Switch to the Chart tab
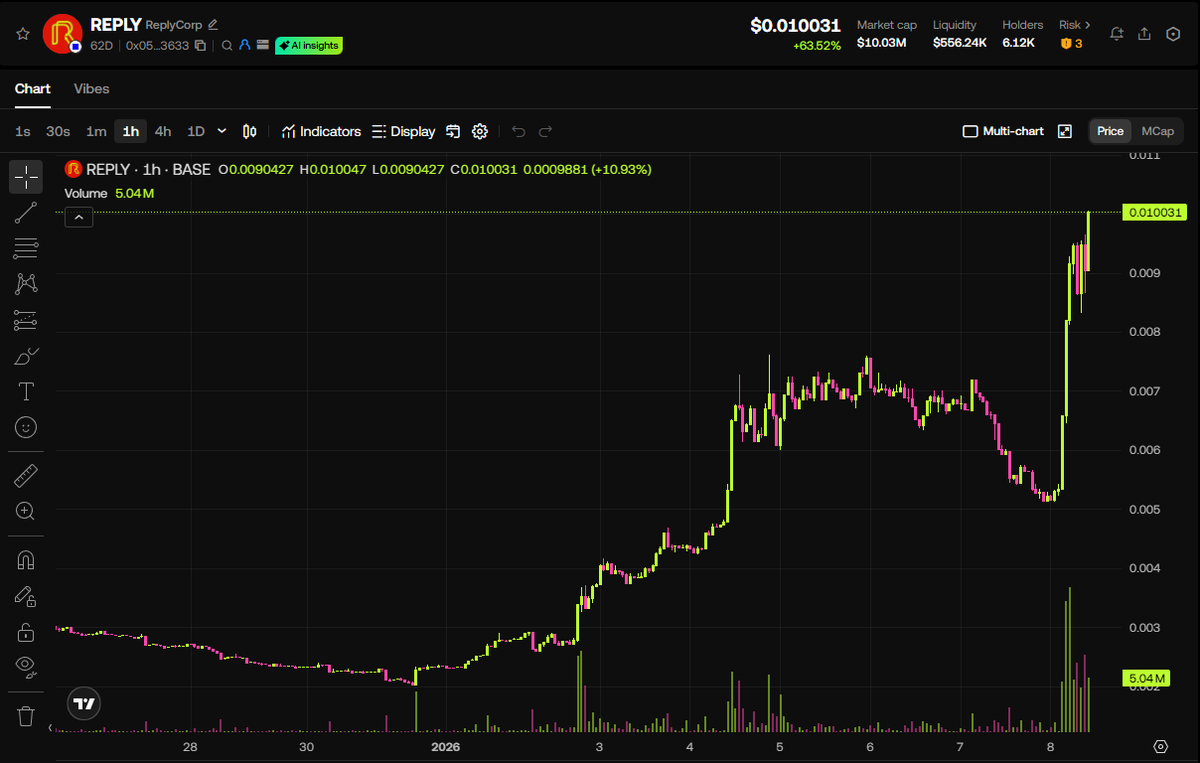The height and width of the screenshot is (763, 1200). 32,89
